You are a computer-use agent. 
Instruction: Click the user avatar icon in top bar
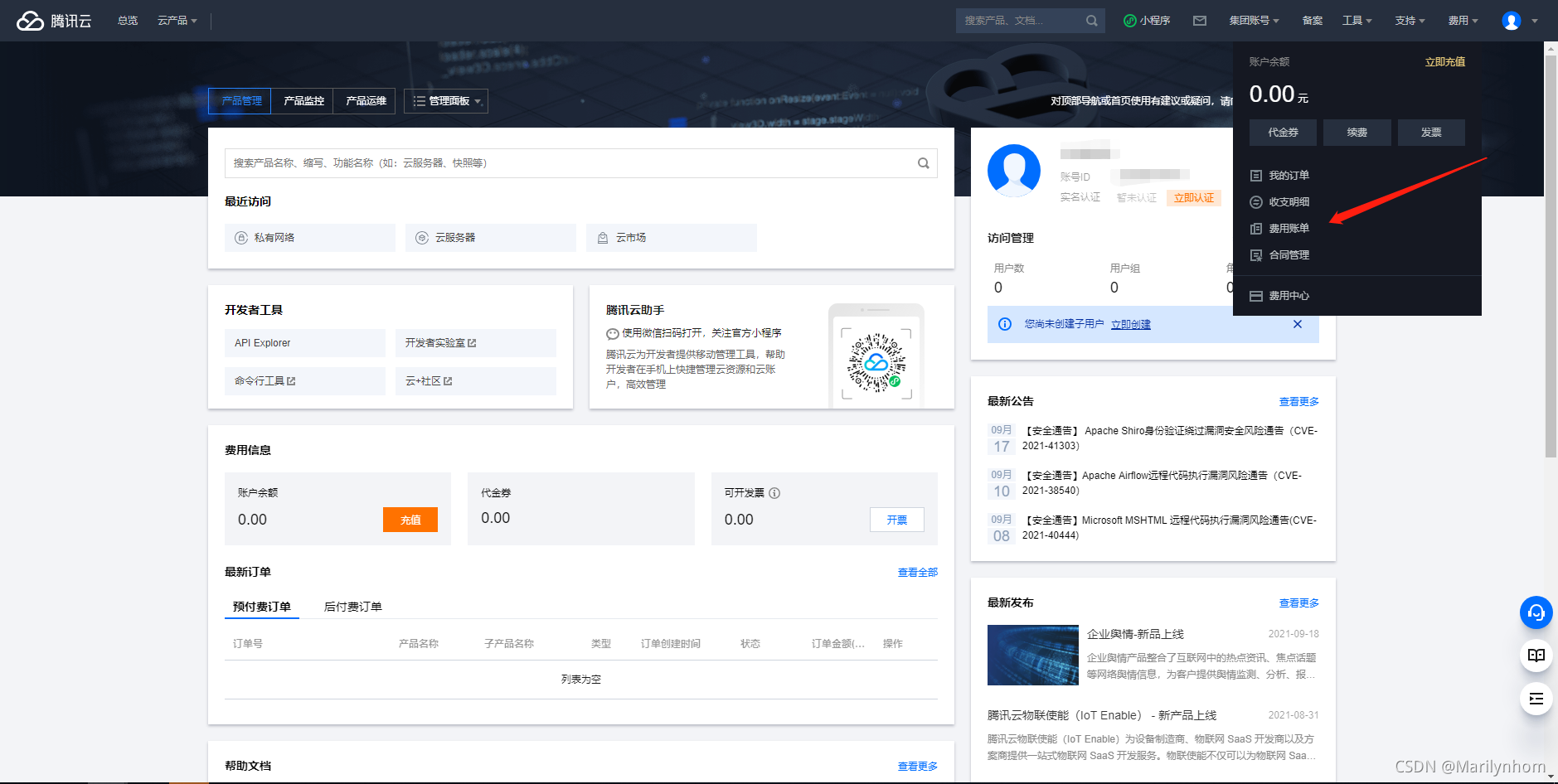pos(1512,21)
